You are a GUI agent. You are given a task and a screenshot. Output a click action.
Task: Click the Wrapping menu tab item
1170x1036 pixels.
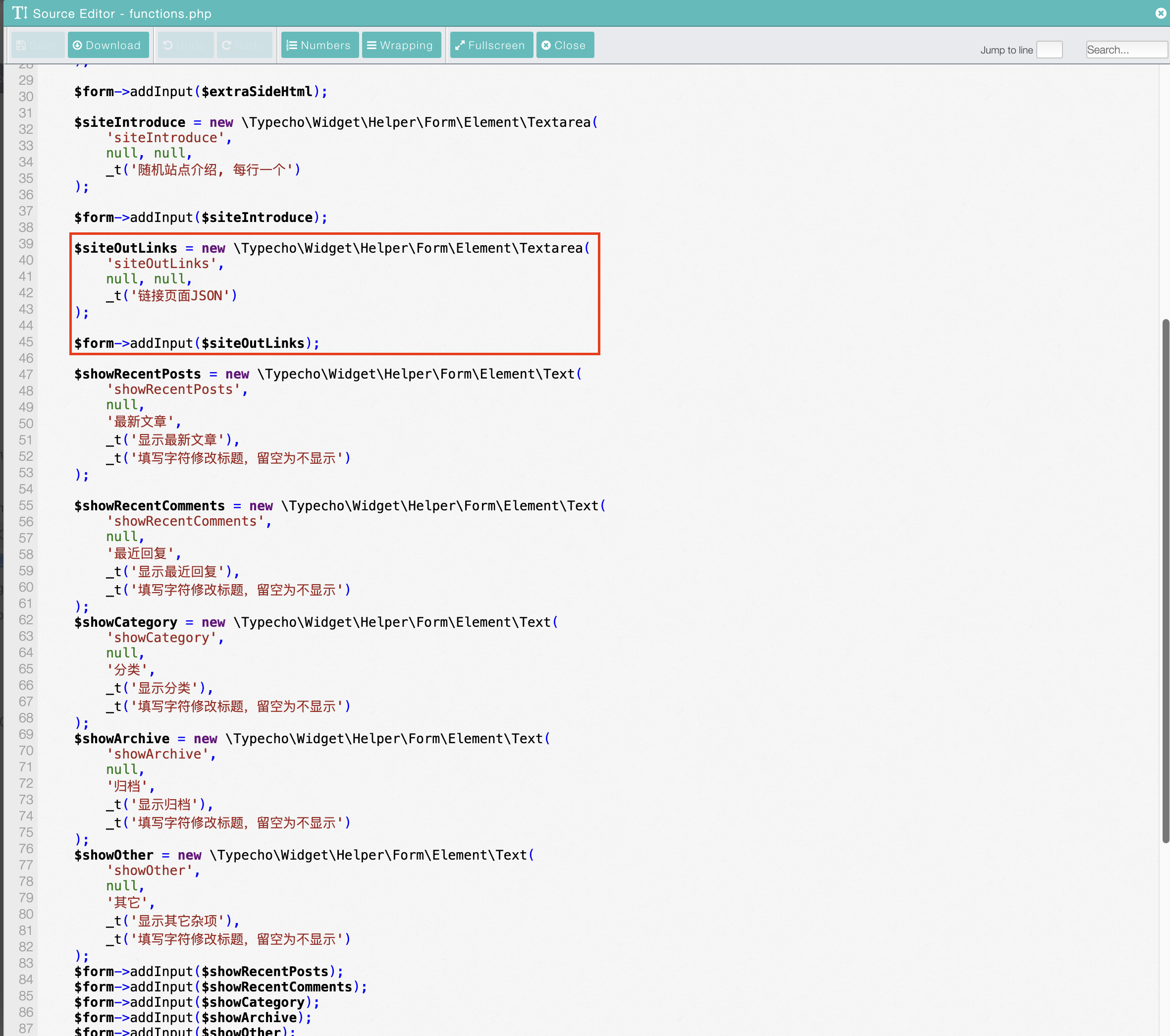coord(399,45)
